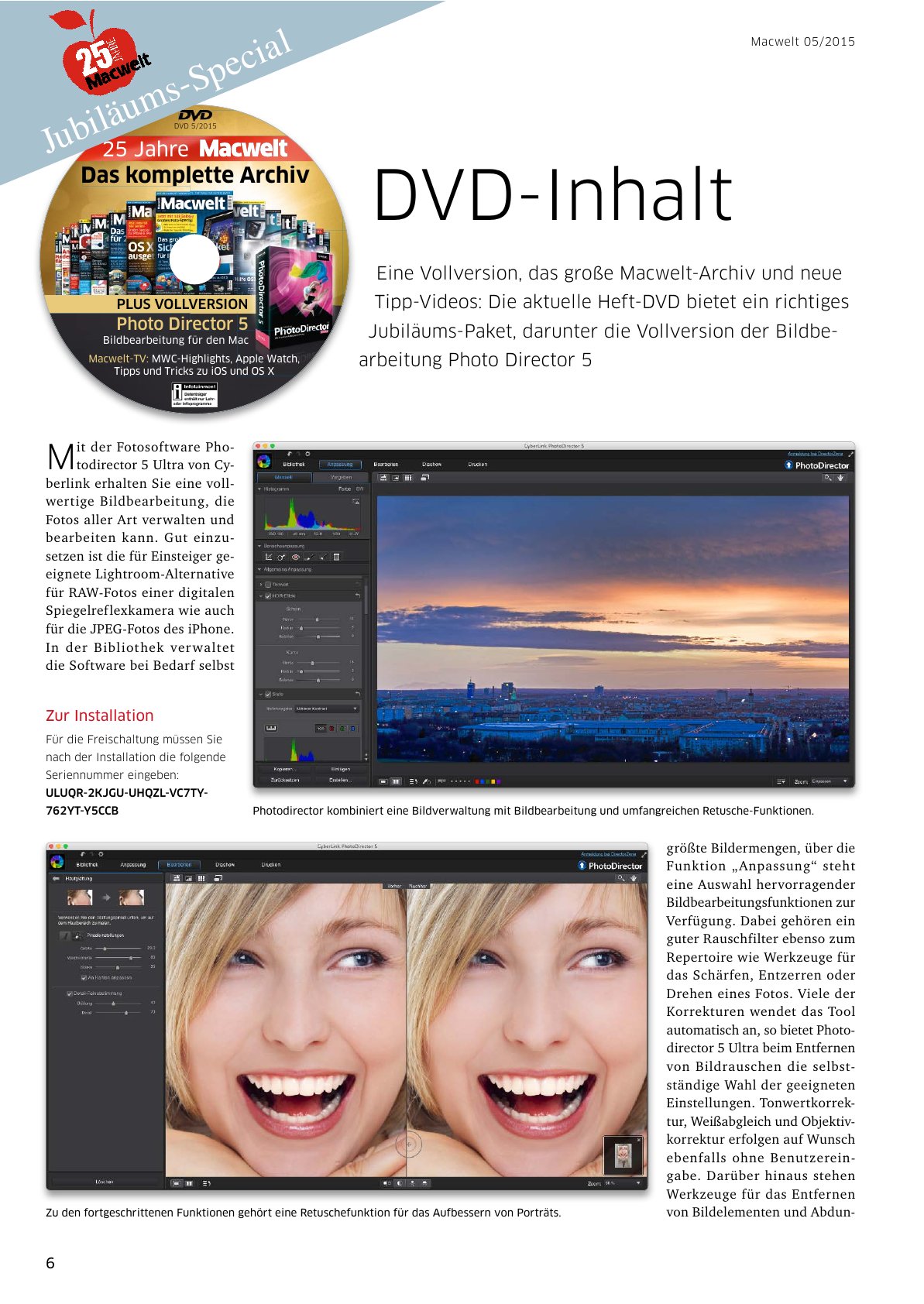
Task: Click secondary display icon, sky-photo window toolbar
Action: (x=424, y=478)
